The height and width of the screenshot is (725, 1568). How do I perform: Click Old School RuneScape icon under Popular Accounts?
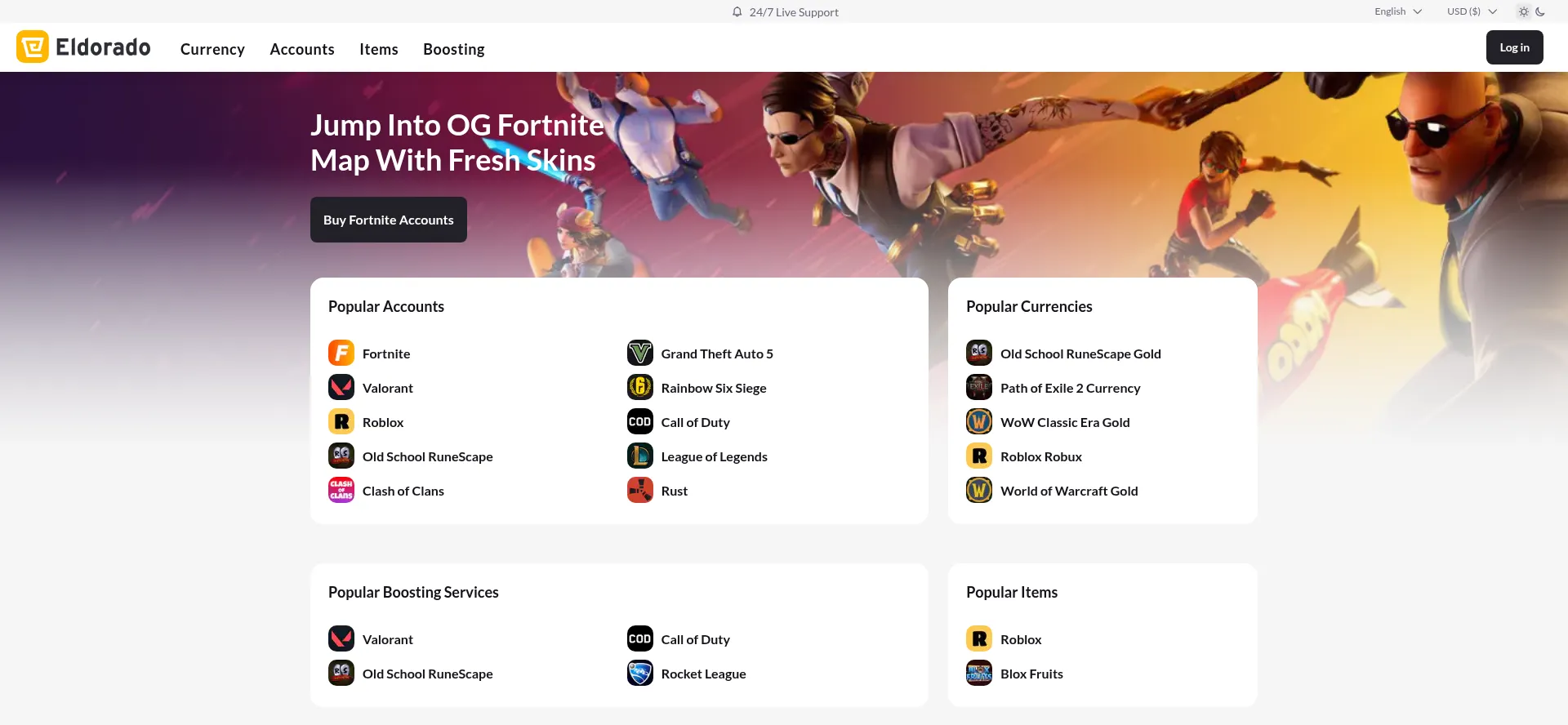tap(341, 456)
